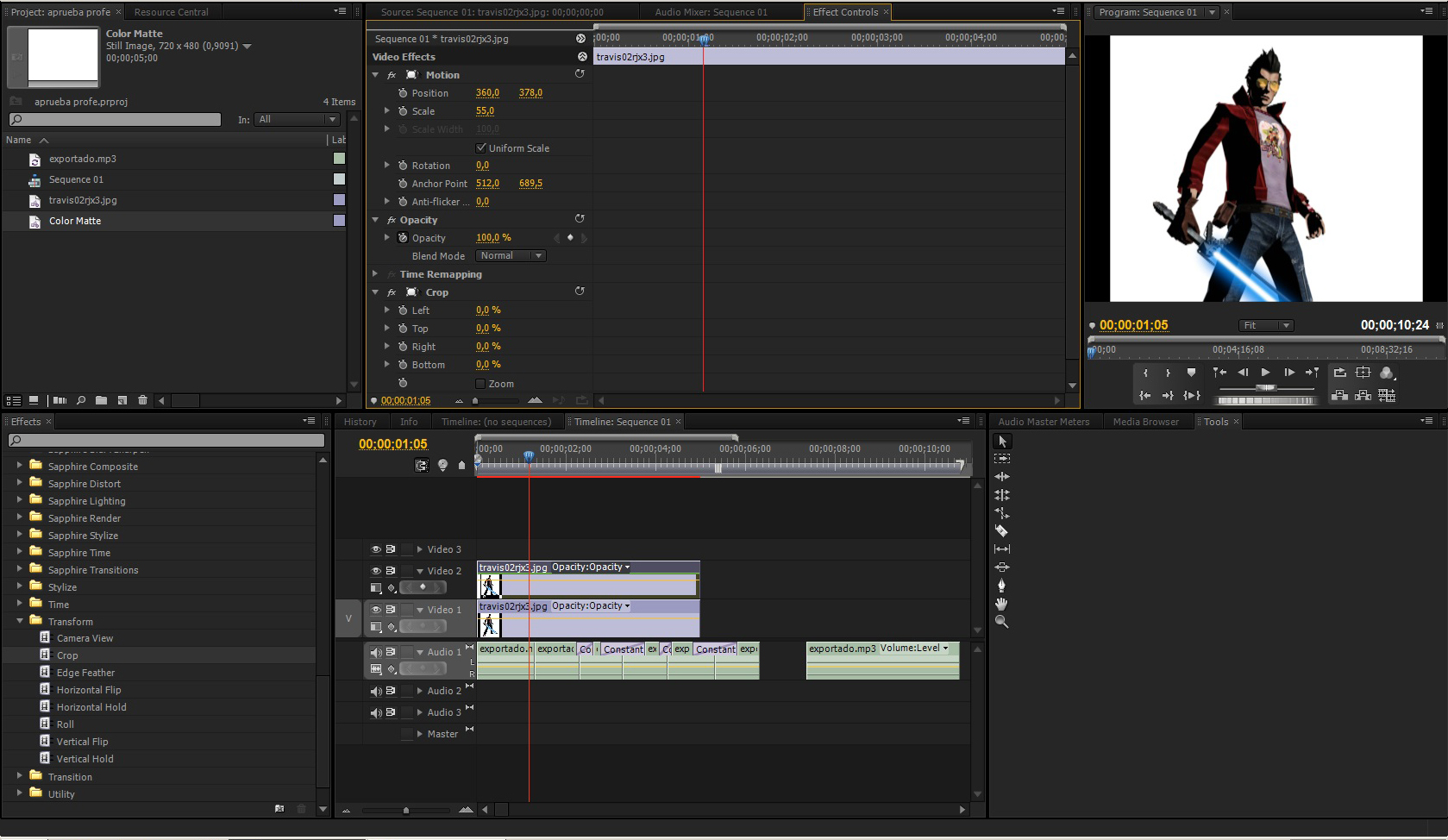Toggle animation stopwatch for Position
The image size is (1448, 840).
[x=403, y=93]
